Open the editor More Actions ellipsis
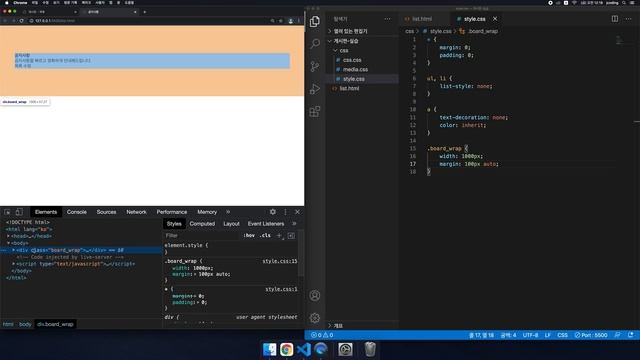The image size is (640, 360). (629, 19)
